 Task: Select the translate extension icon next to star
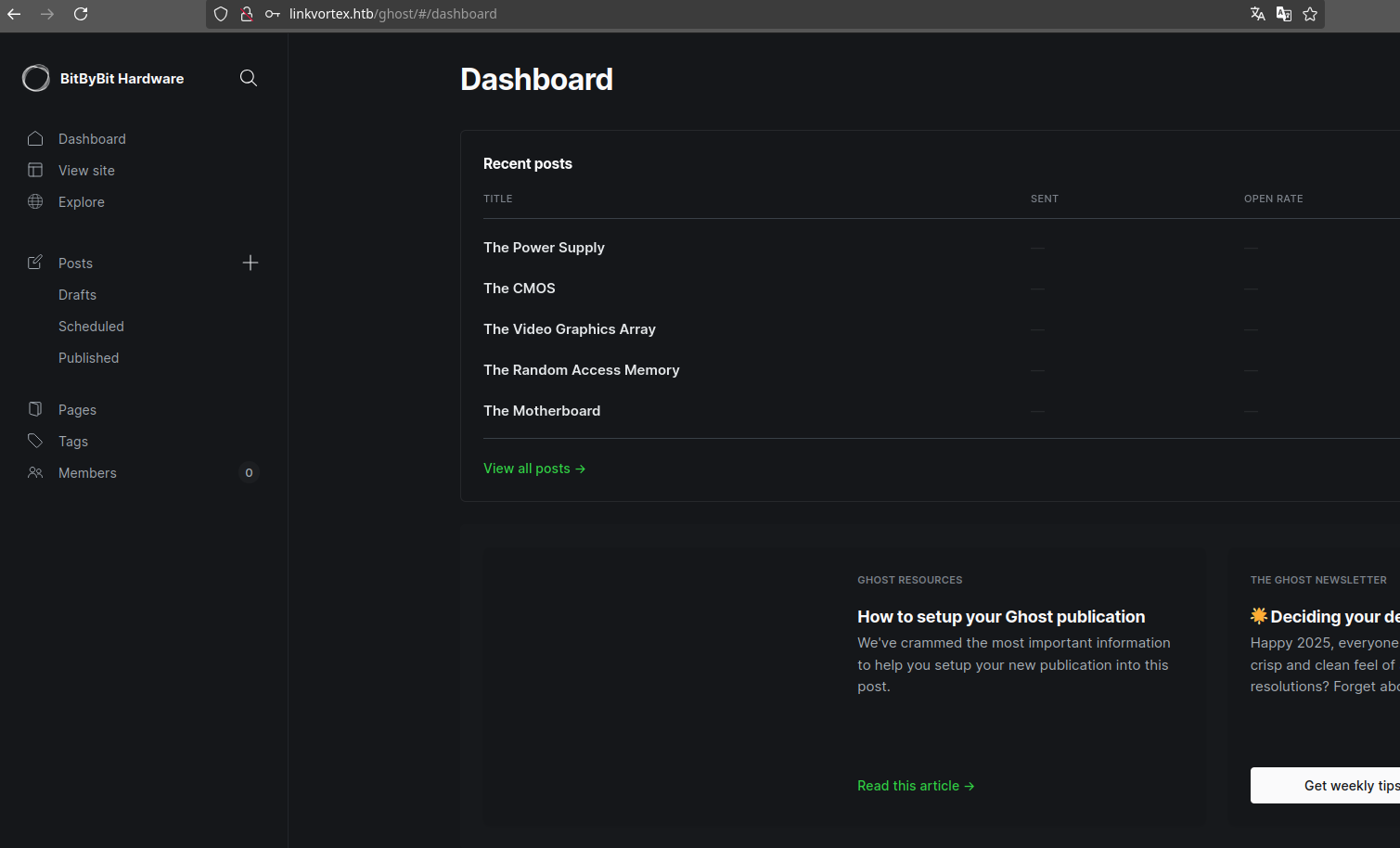[x=1284, y=14]
